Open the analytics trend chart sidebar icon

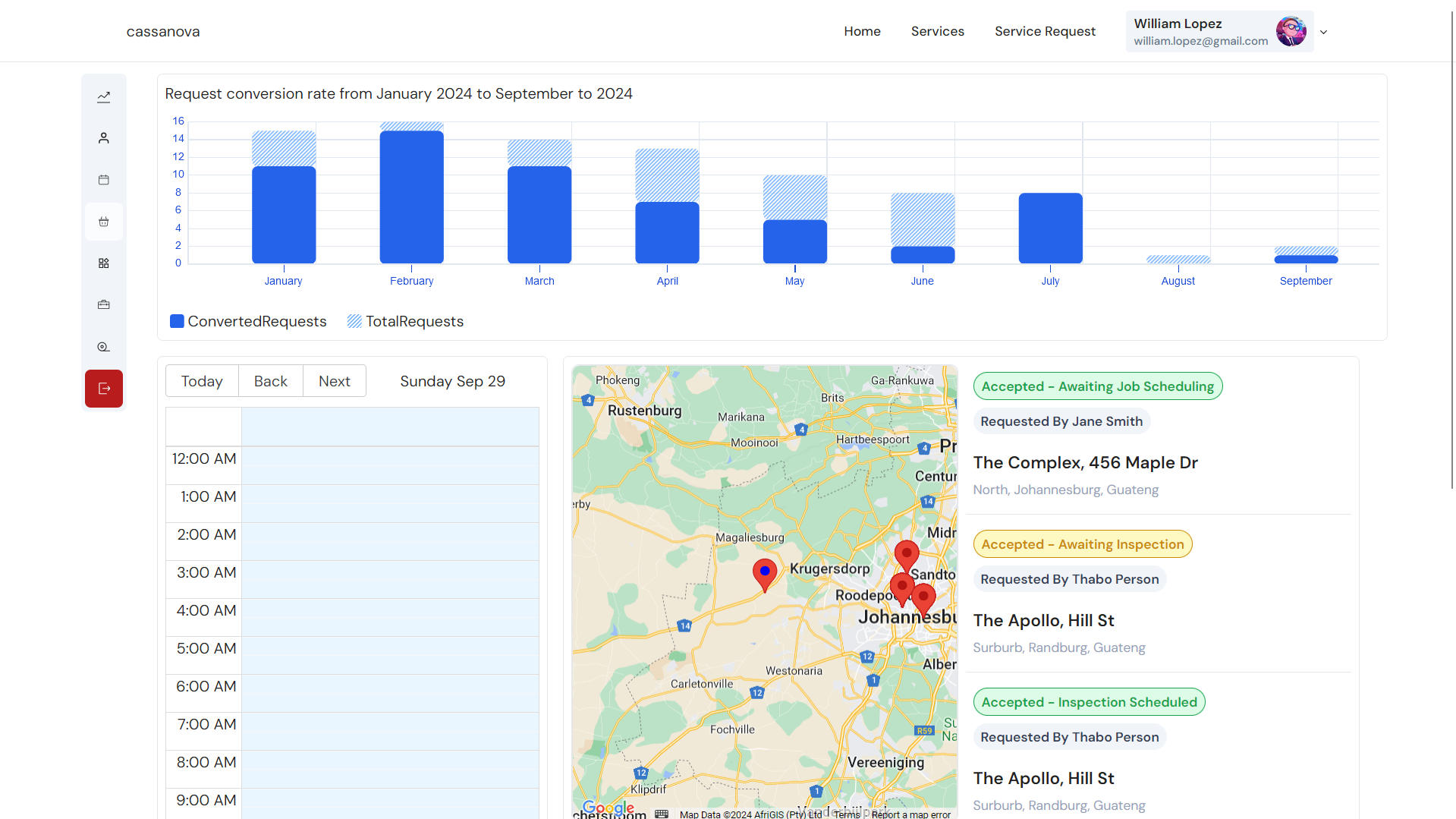point(104,96)
